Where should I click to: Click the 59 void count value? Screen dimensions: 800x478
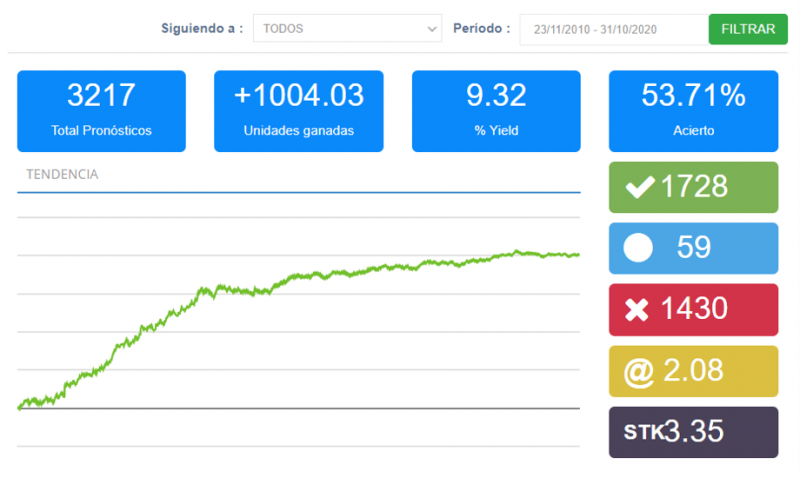[693, 247]
